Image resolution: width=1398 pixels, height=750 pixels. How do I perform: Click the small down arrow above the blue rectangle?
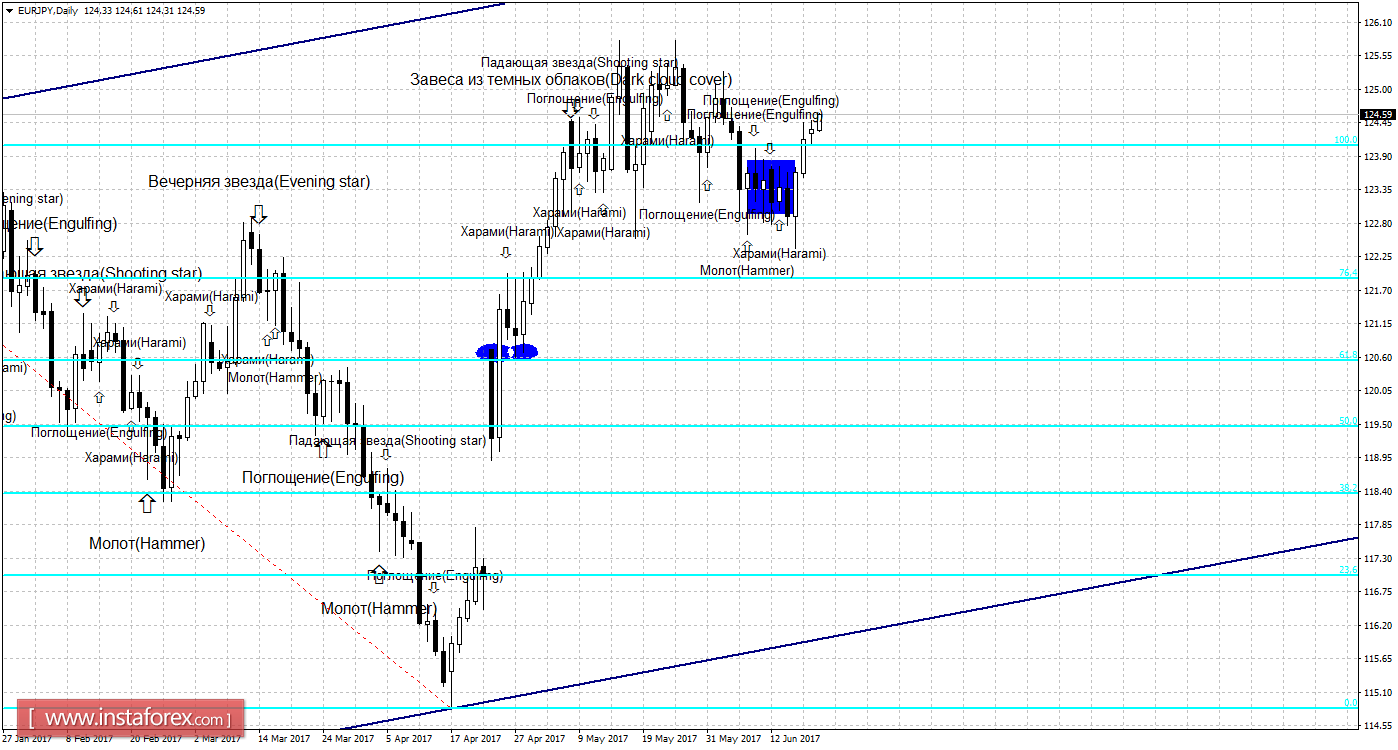pyautogui.click(x=770, y=149)
